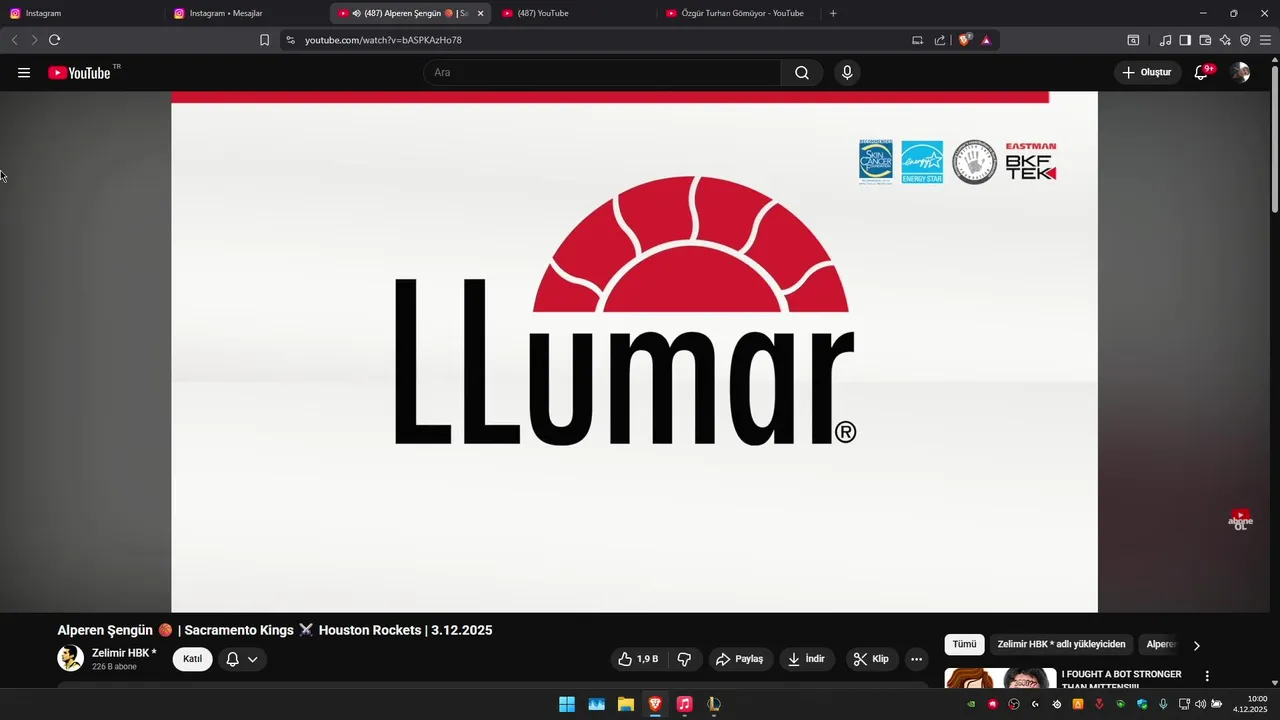The image size is (1280, 720).
Task: Click the İndir download button
Action: 806,659
